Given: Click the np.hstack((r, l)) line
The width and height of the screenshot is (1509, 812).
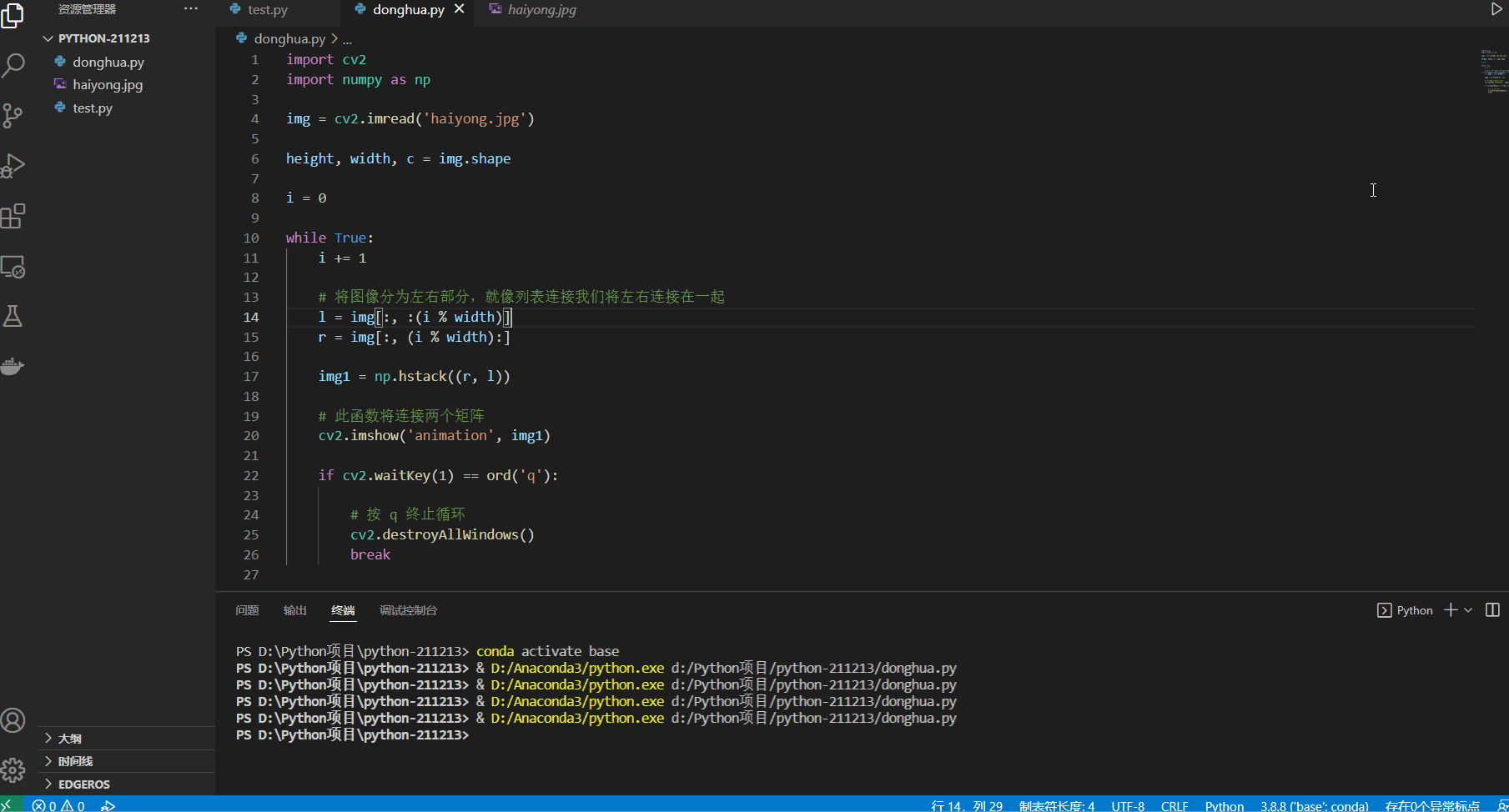Looking at the screenshot, I should (x=414, y=377).
